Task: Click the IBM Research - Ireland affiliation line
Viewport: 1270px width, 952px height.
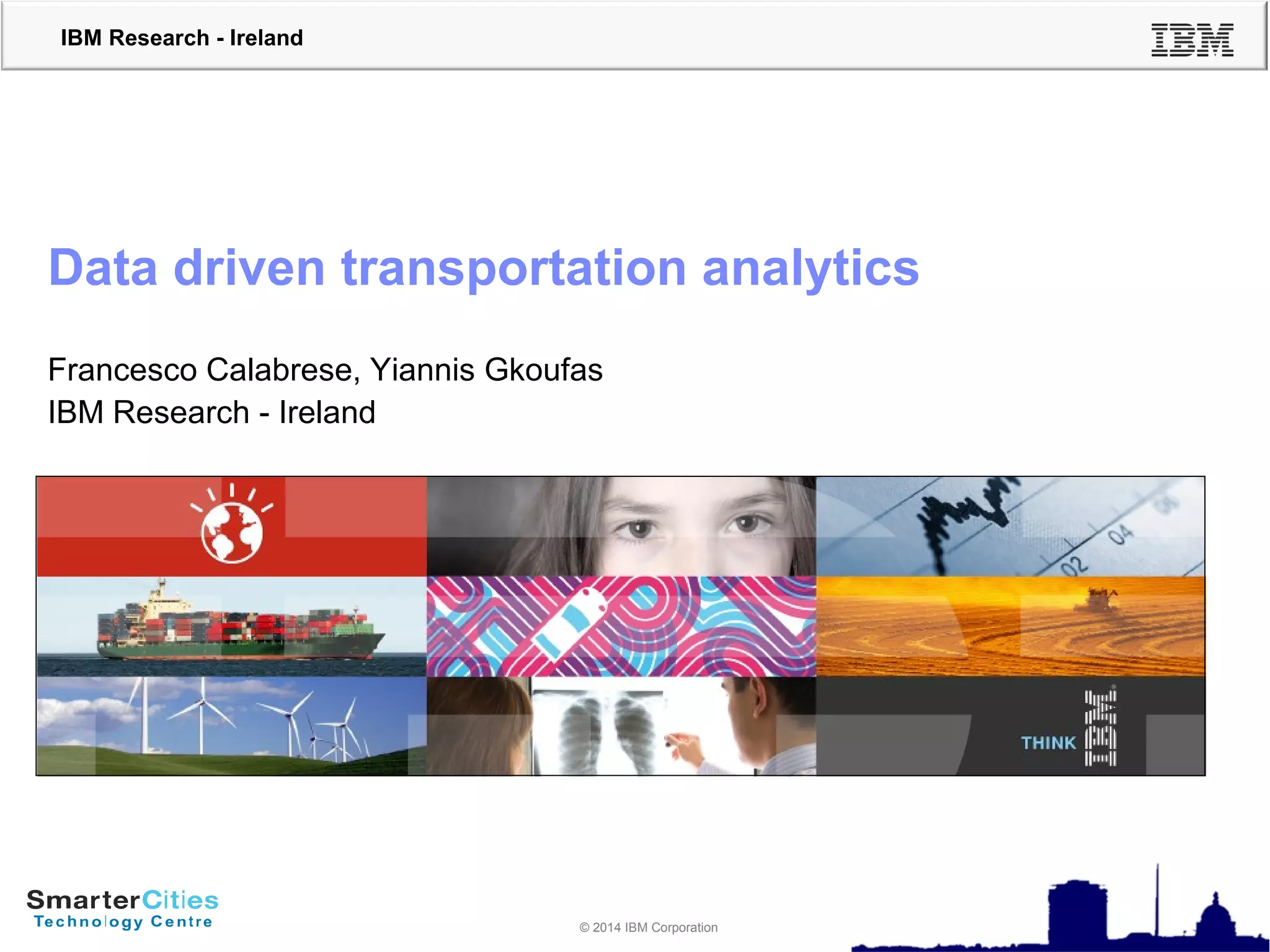Action: (211, 412)
